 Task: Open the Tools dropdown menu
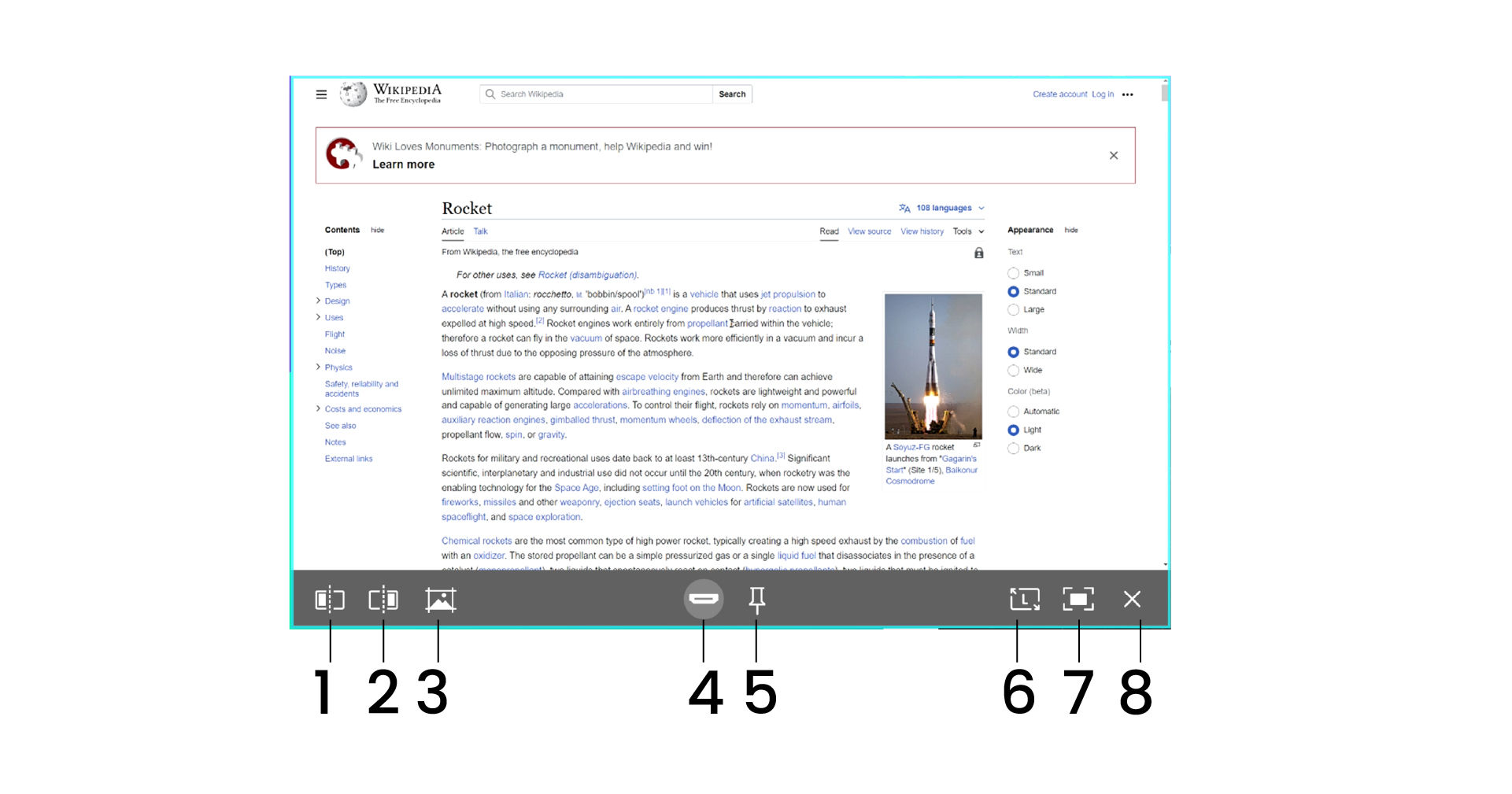pos(968,232)
